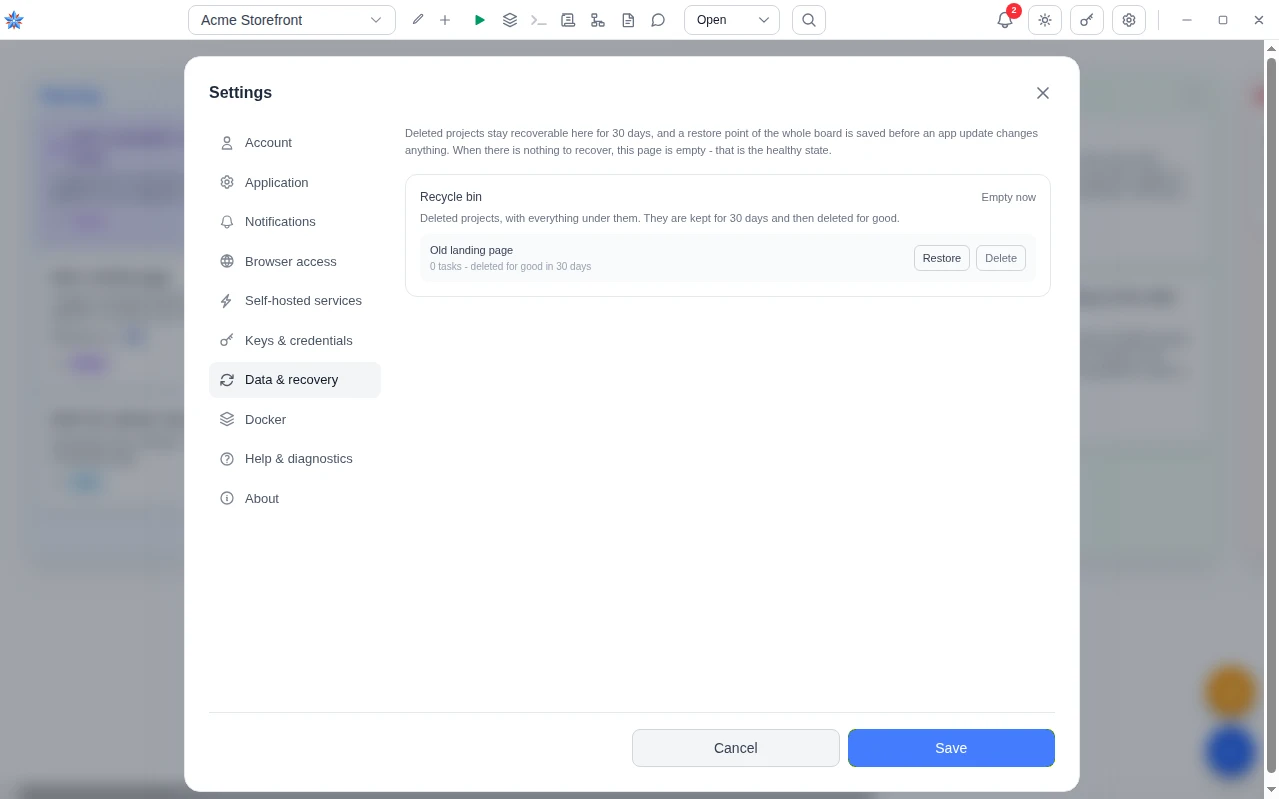The height and width of the screenshot is (799, 1279).
Task: Toggle the sun theme icon
Action: coord(1045,20)
